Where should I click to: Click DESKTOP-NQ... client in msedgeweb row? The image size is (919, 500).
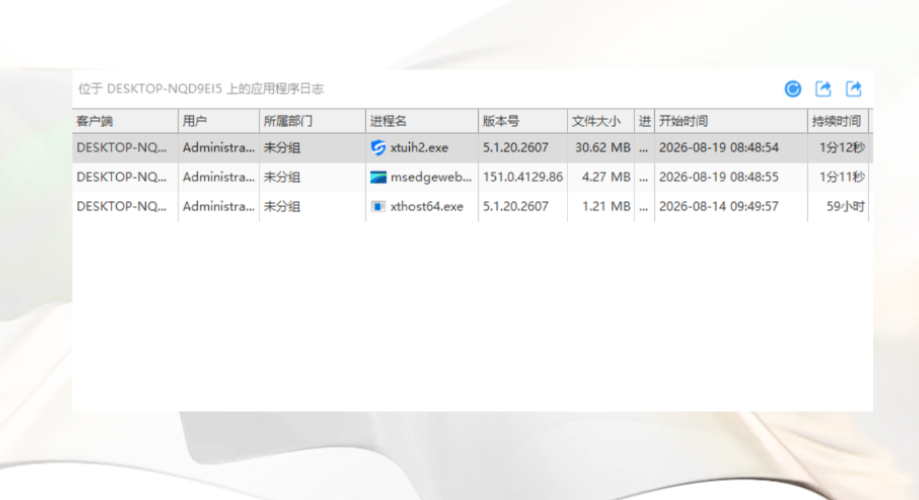click(121, 177)
